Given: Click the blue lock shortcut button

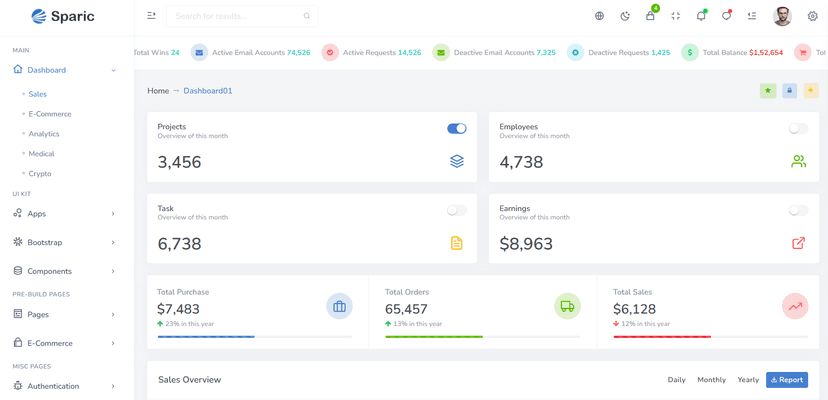Looking at the screenshot, I should click(x=789, y=91).
